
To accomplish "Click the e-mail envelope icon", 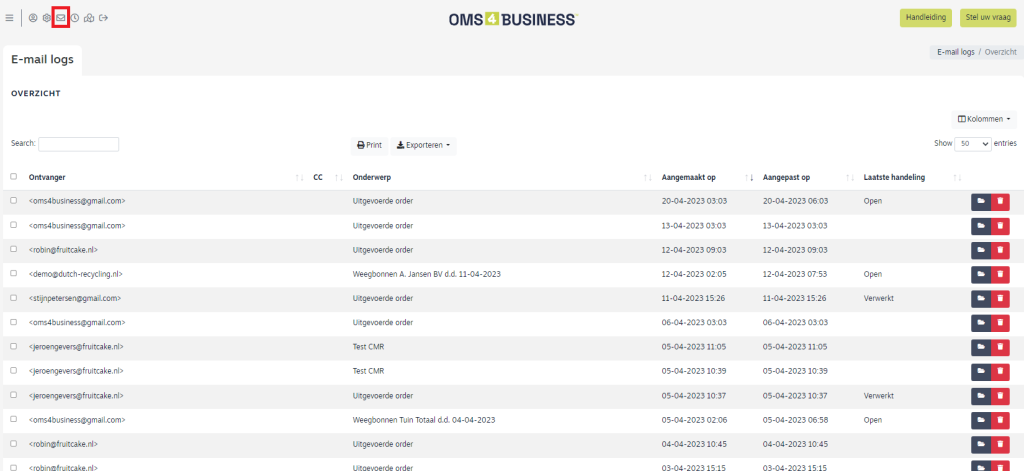I will click(61, 18).
